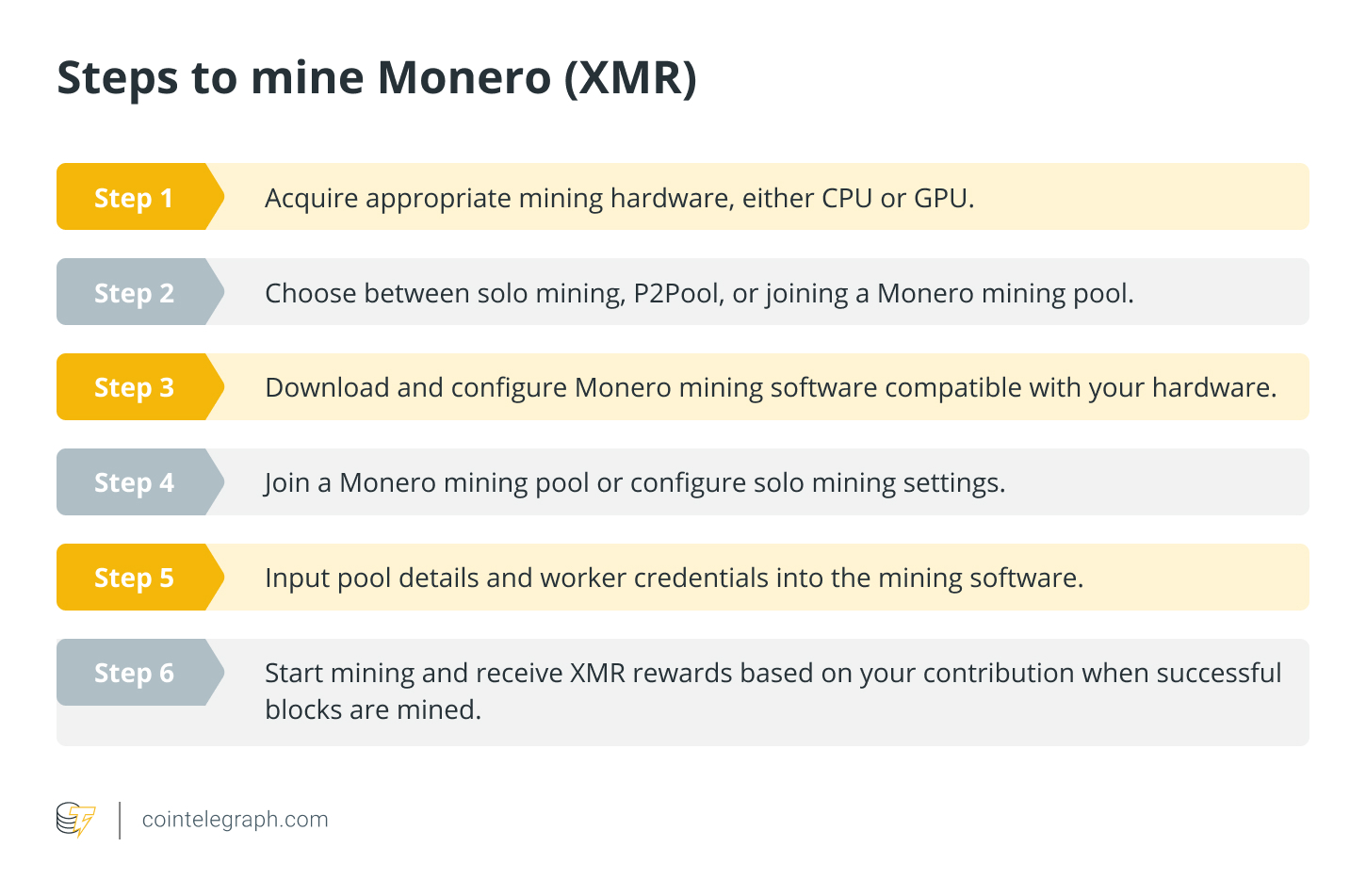Choose the yellow Step 5 badge
The width and height of the screenshot is (1366, 896).
(133, 578)
